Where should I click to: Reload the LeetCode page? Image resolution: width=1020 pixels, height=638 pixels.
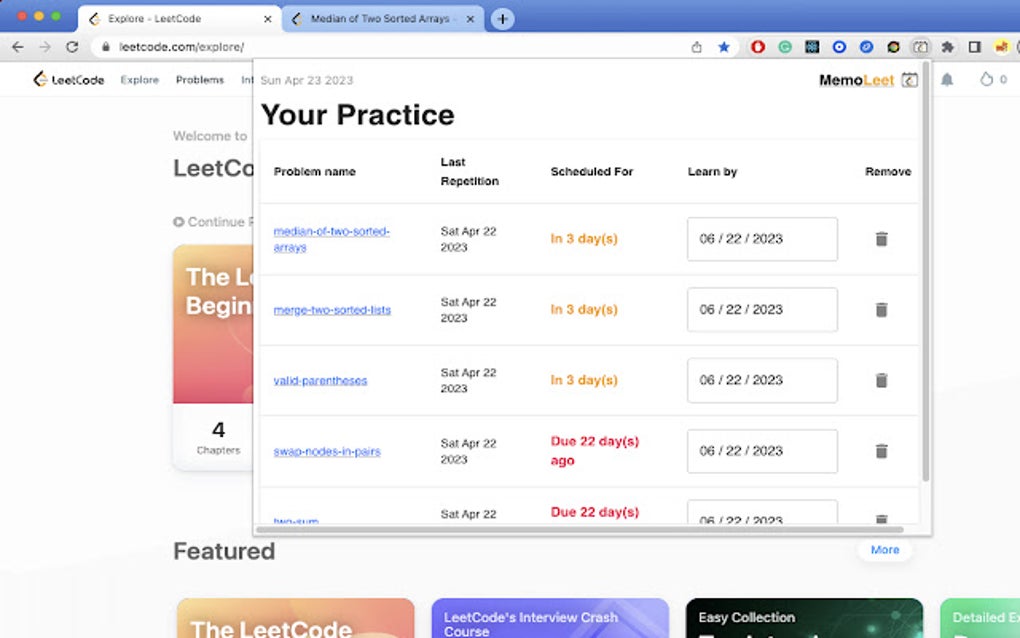pyautogui.click(x=72, y=47)
